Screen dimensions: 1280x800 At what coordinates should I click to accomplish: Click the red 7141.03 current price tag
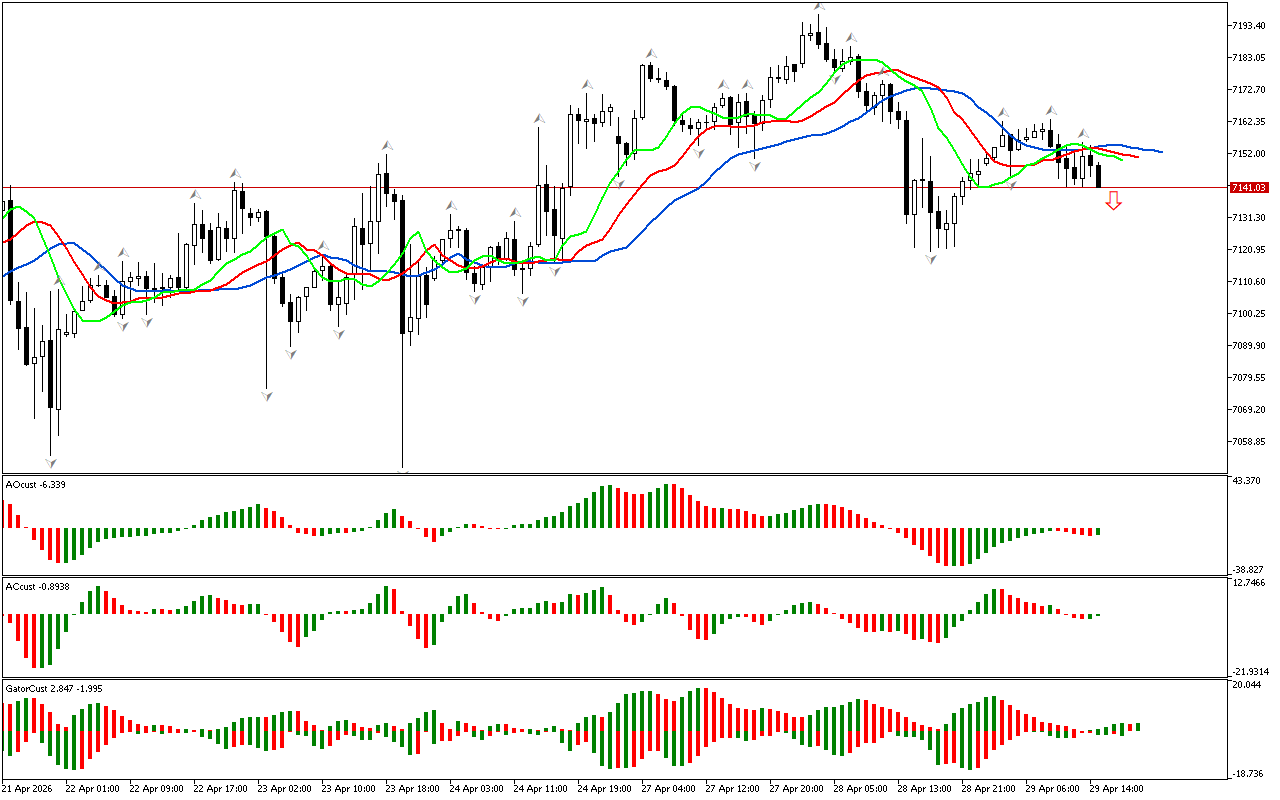[1249, 188]
